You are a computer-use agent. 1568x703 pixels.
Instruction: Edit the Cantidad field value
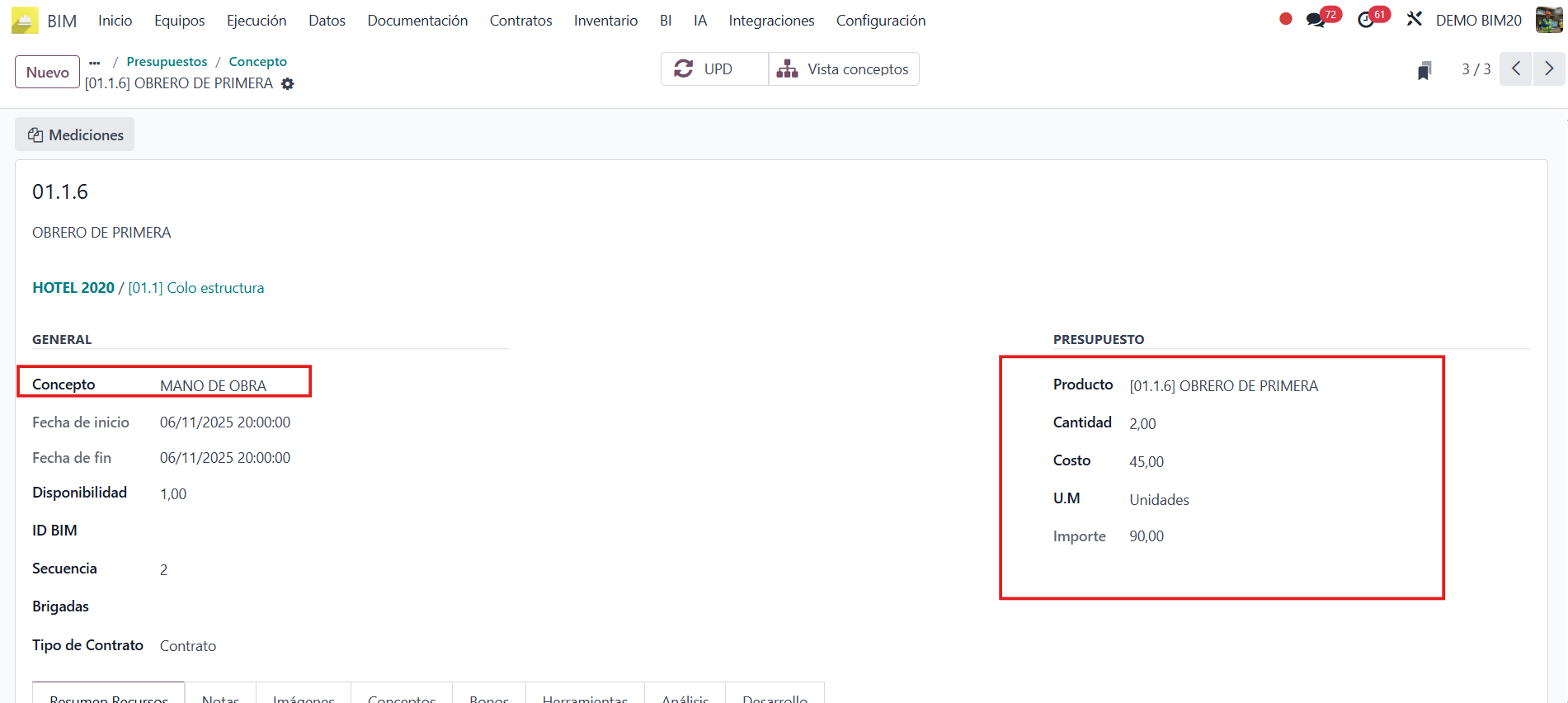point(1142,423)
